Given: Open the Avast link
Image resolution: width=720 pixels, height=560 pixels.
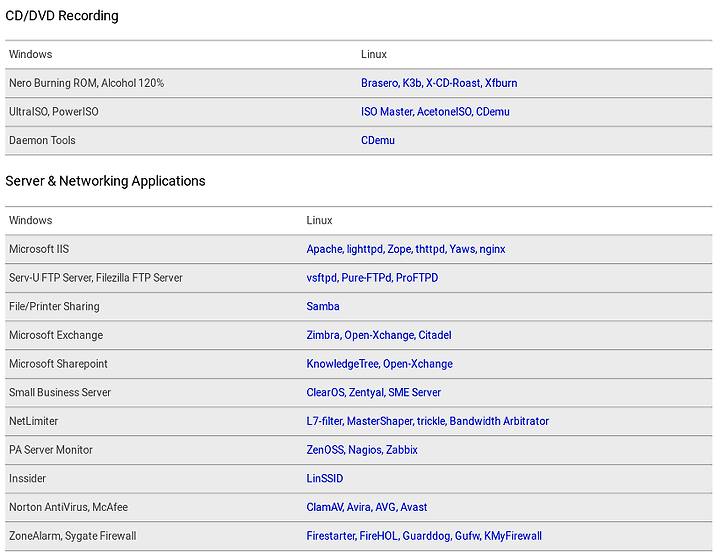Looking at the screenshot, I should 414,507.
